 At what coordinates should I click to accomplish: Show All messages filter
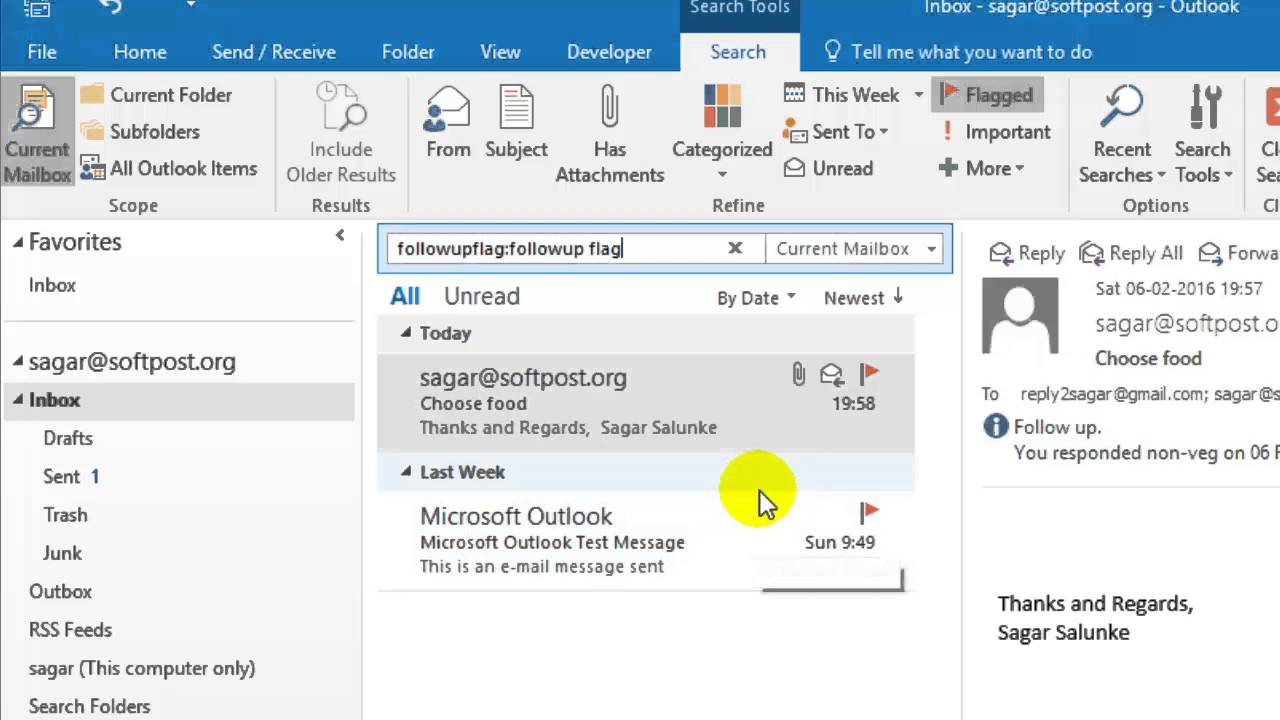tap(405, 297)
